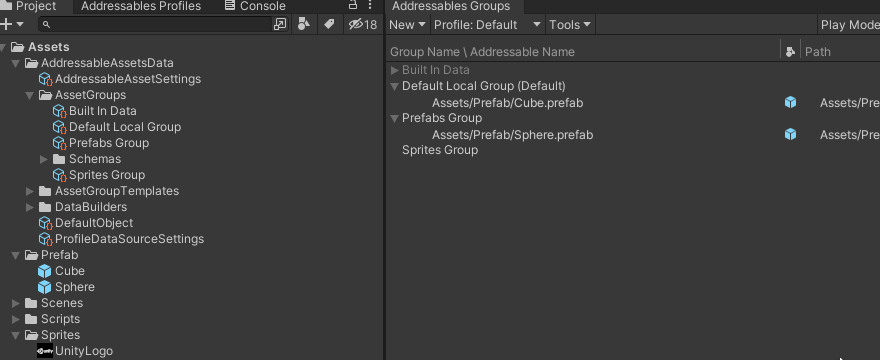This screenshot has height=360, width=880.
Task: Expand the DataBuilders folder arrow
Action: (x=30, y=207)
